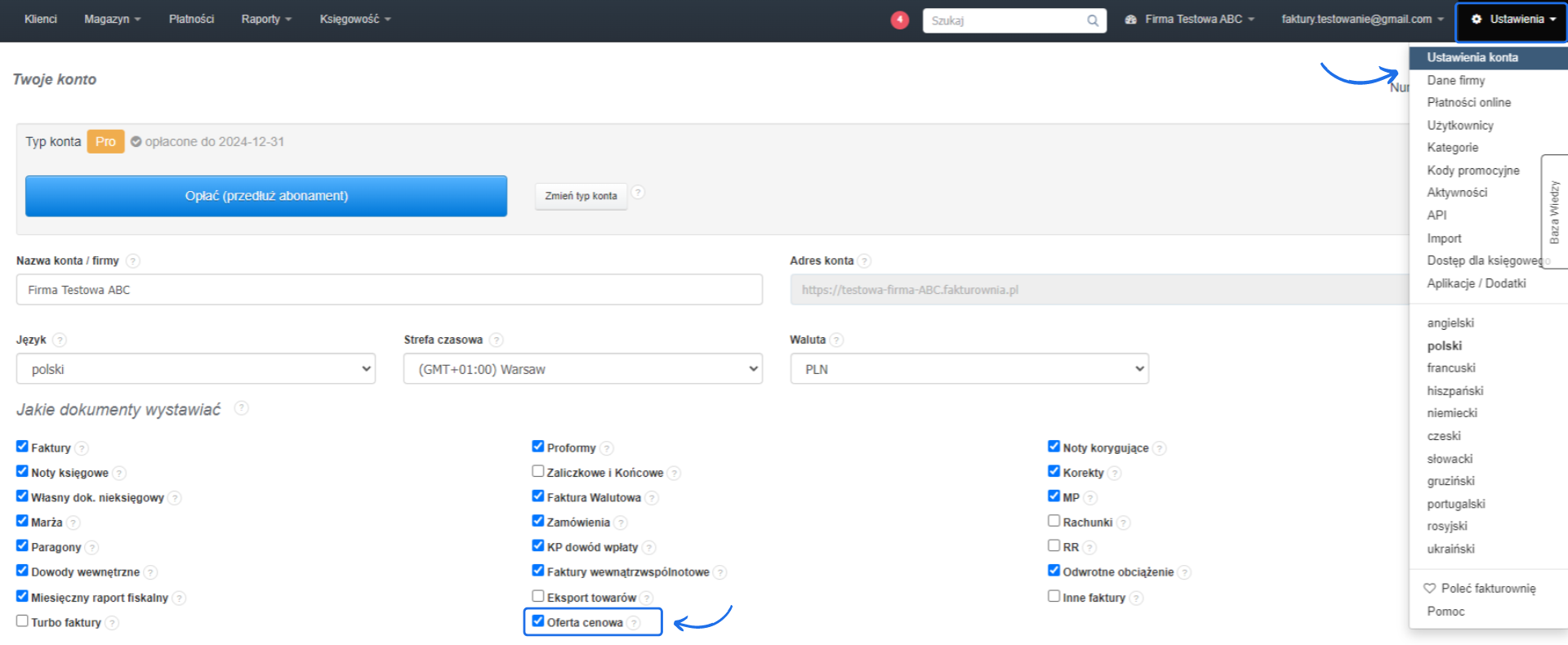
Task: Click help icon next to Oferta cenowa
Action: coord(634,623)
